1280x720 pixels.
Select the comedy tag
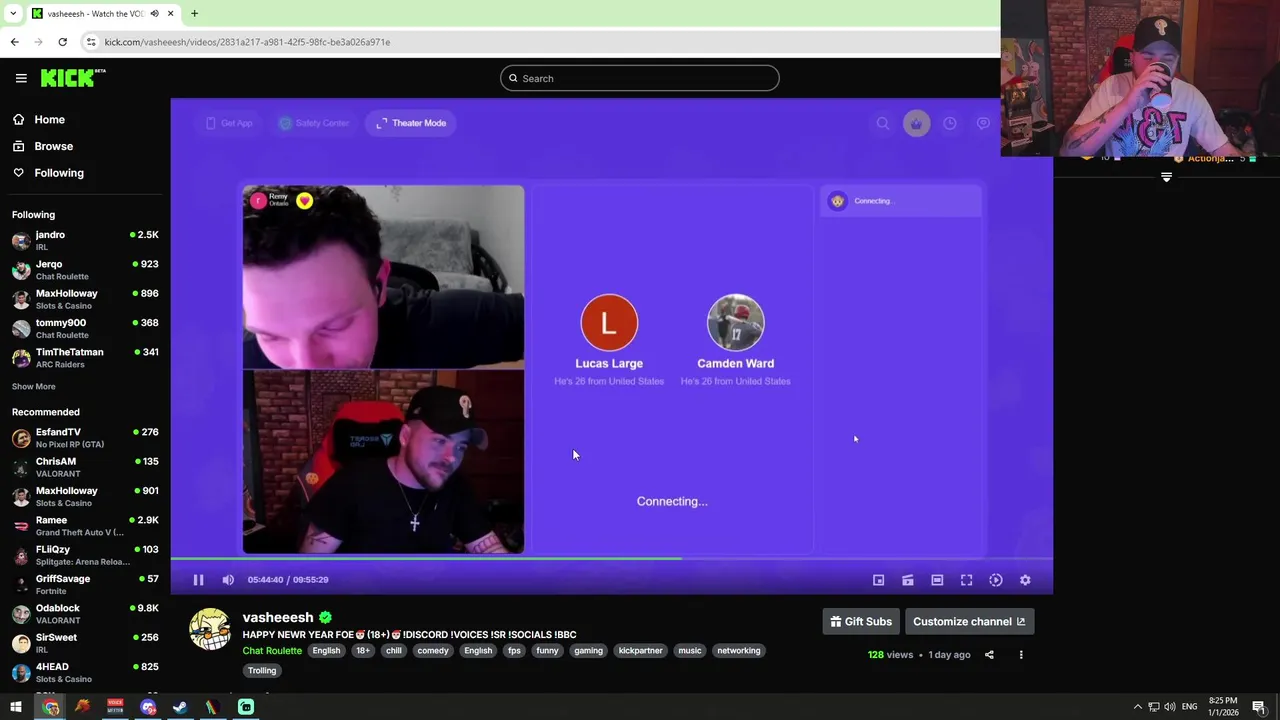(433, 651)
